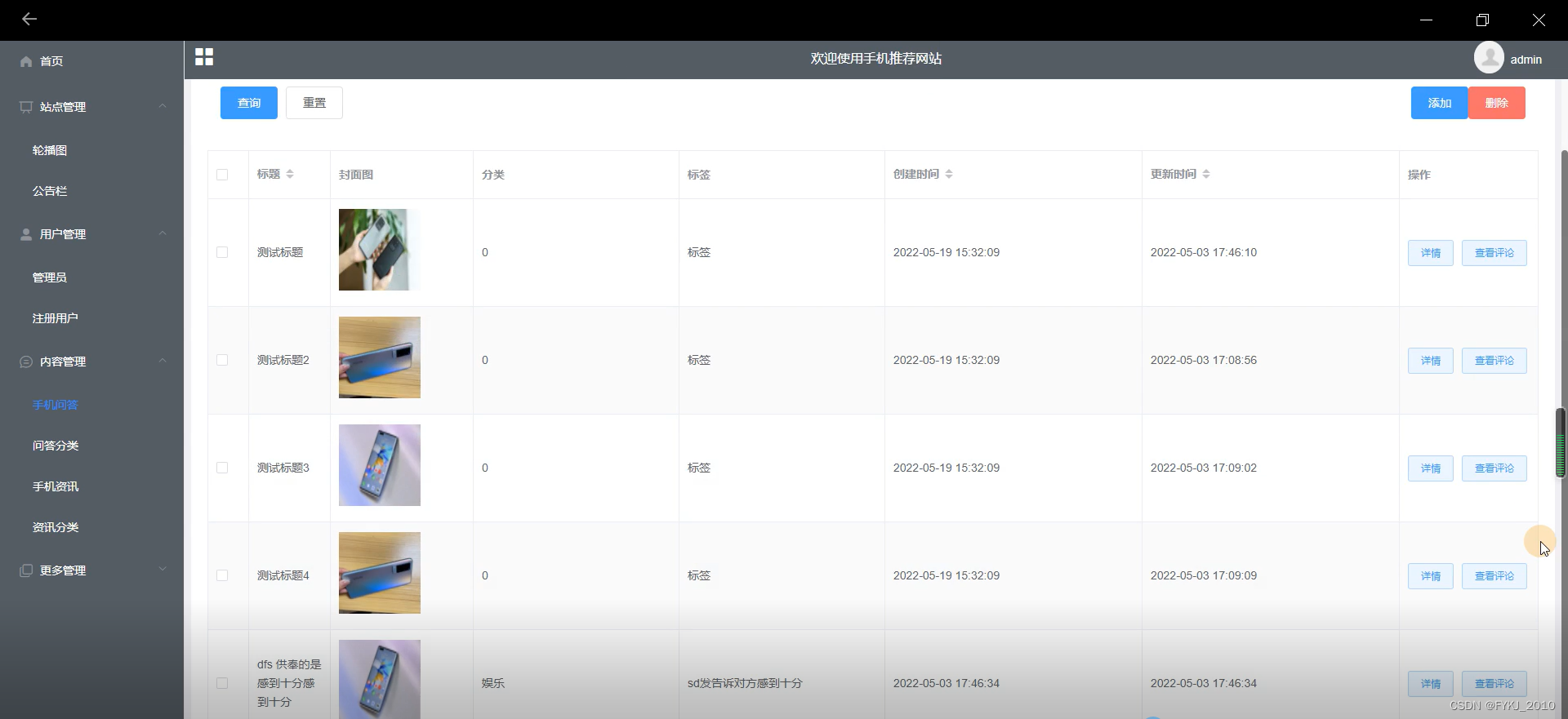1568x719 pixels.
Task: Open the 公告栏 menu item
Action: [91, 191]
